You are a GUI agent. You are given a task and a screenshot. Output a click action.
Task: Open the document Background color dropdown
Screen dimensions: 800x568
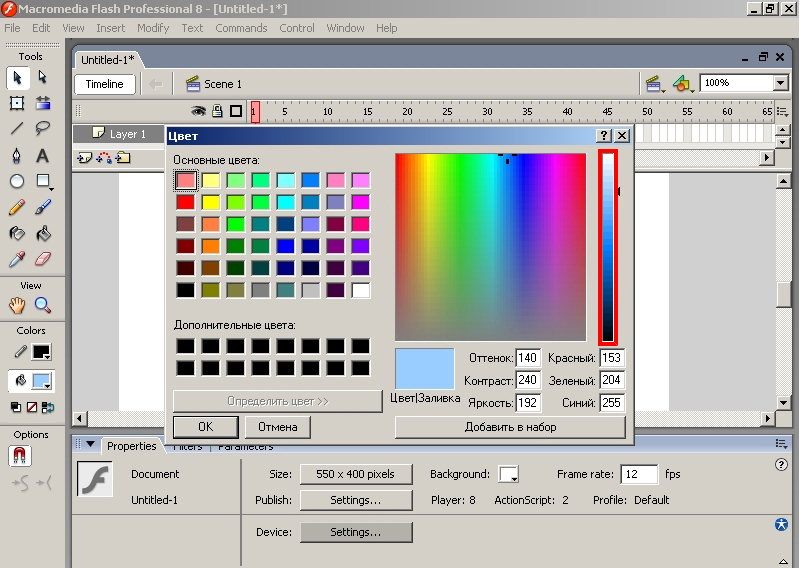(x=508, y=474)
